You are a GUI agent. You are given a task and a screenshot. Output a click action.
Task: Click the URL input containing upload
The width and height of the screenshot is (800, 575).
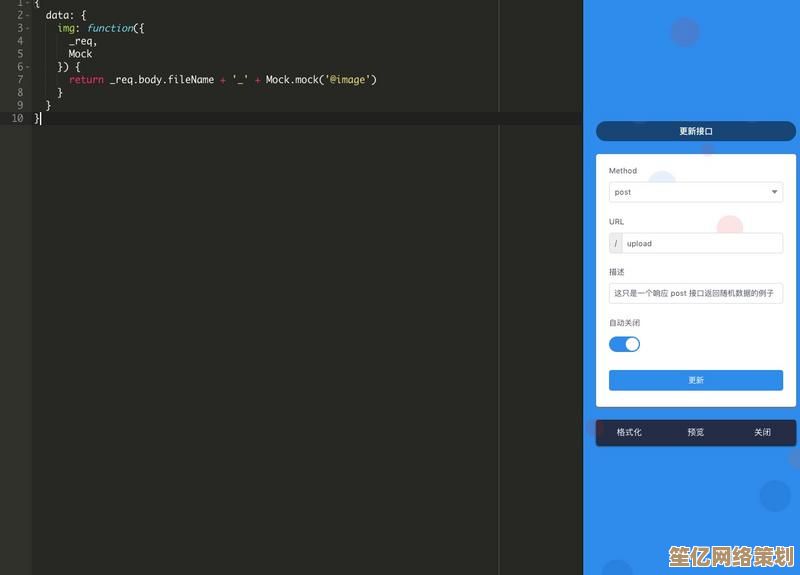tap(700, 243)
